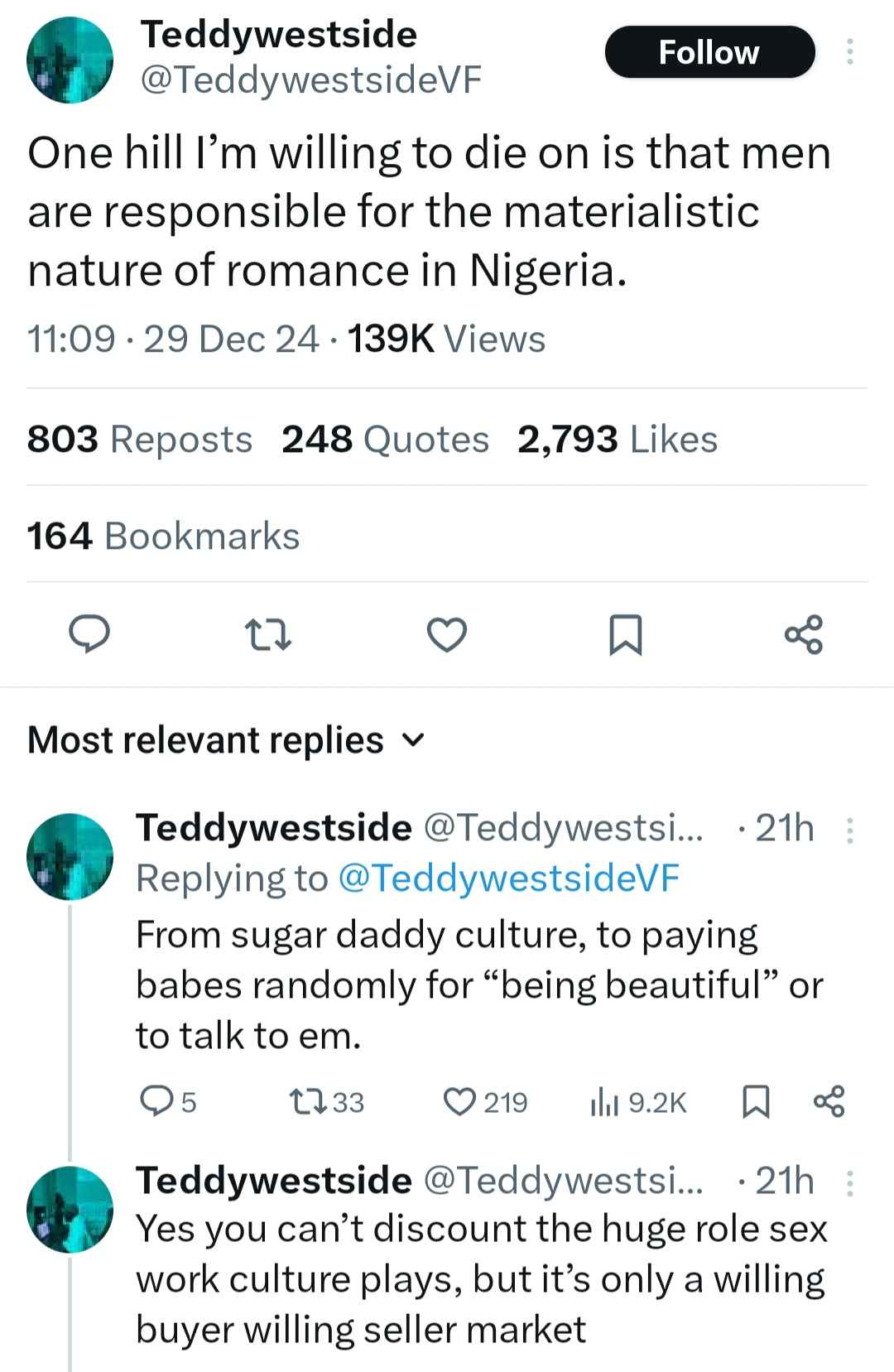Follow the Teddywestside account
Screen dimensions: 894x1372
(710, 52)
